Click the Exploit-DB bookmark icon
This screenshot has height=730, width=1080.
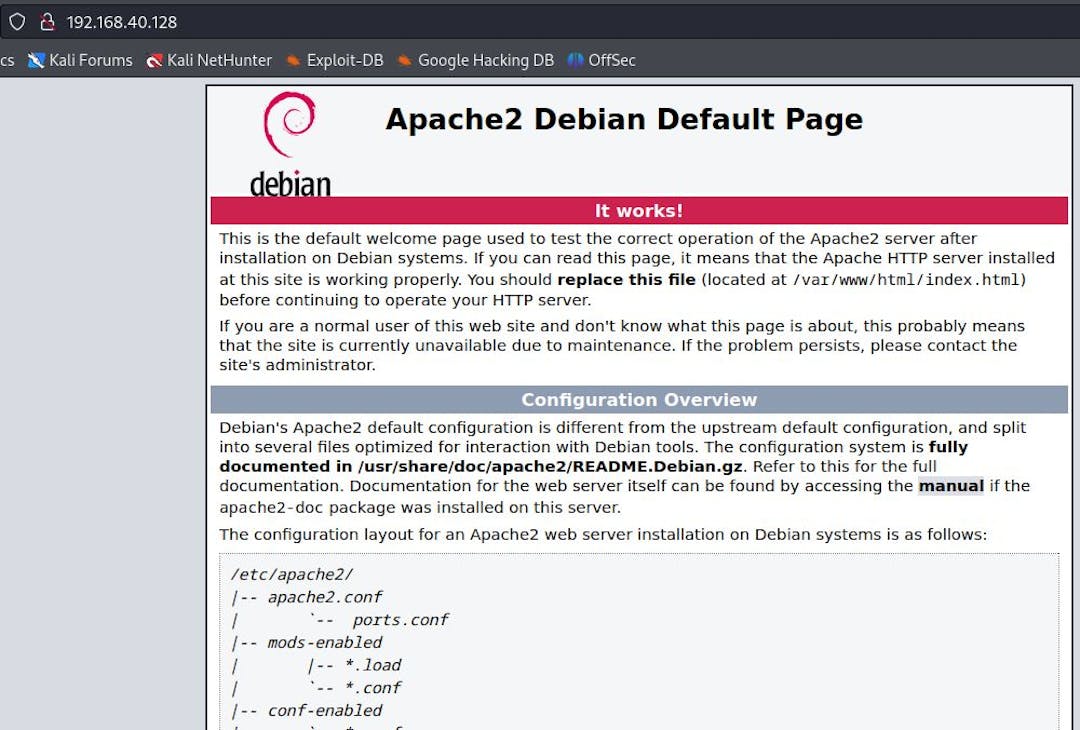pos(293,60)
